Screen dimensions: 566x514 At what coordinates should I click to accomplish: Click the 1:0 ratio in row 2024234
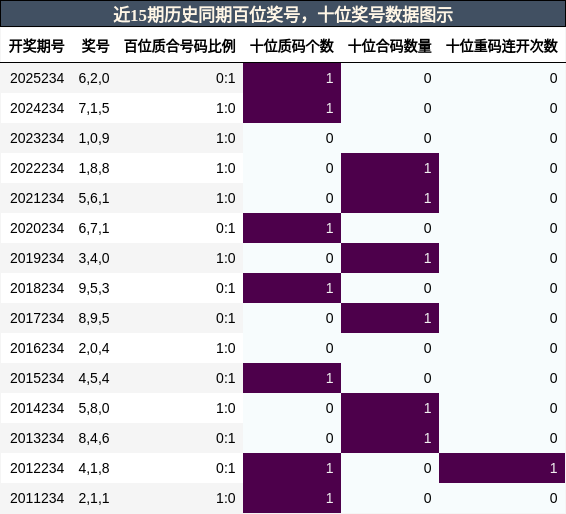point(226,108)
